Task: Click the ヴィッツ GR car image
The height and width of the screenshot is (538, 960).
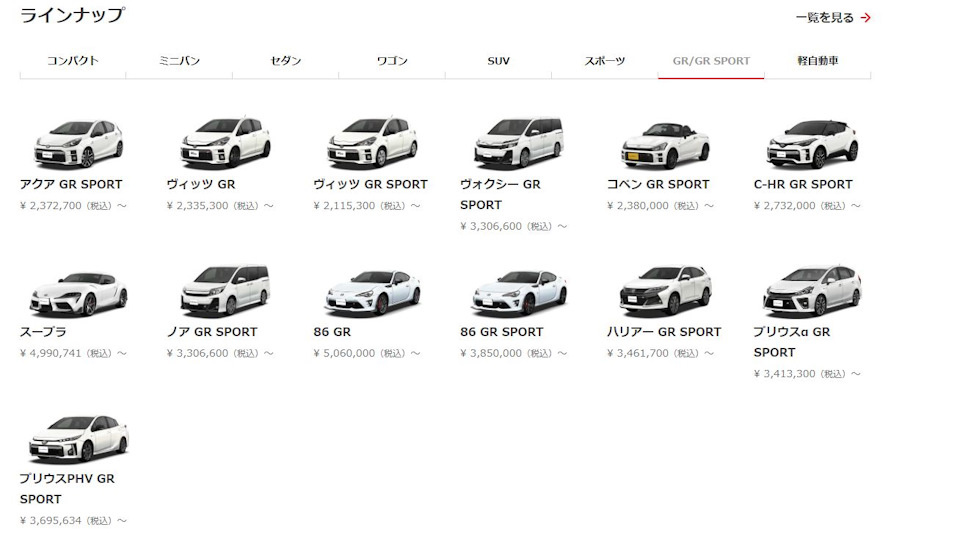Action: (x=225, y=143)
